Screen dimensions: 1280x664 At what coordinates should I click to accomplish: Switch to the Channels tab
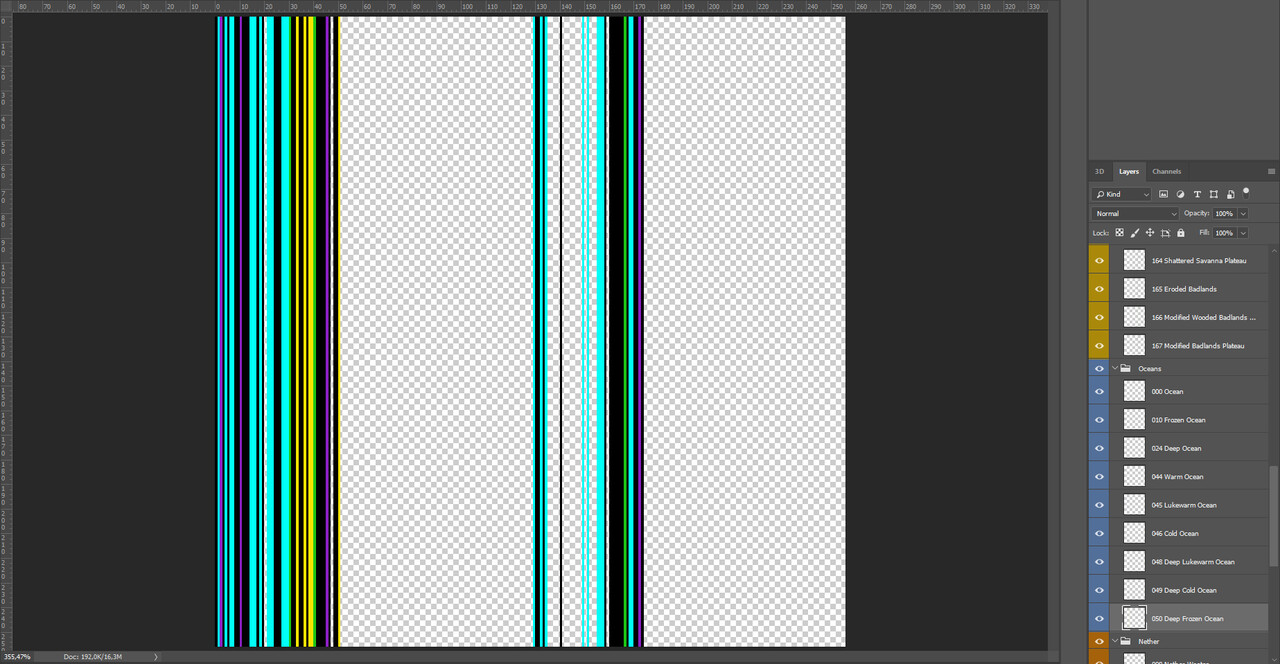(x=1165, y=171)
